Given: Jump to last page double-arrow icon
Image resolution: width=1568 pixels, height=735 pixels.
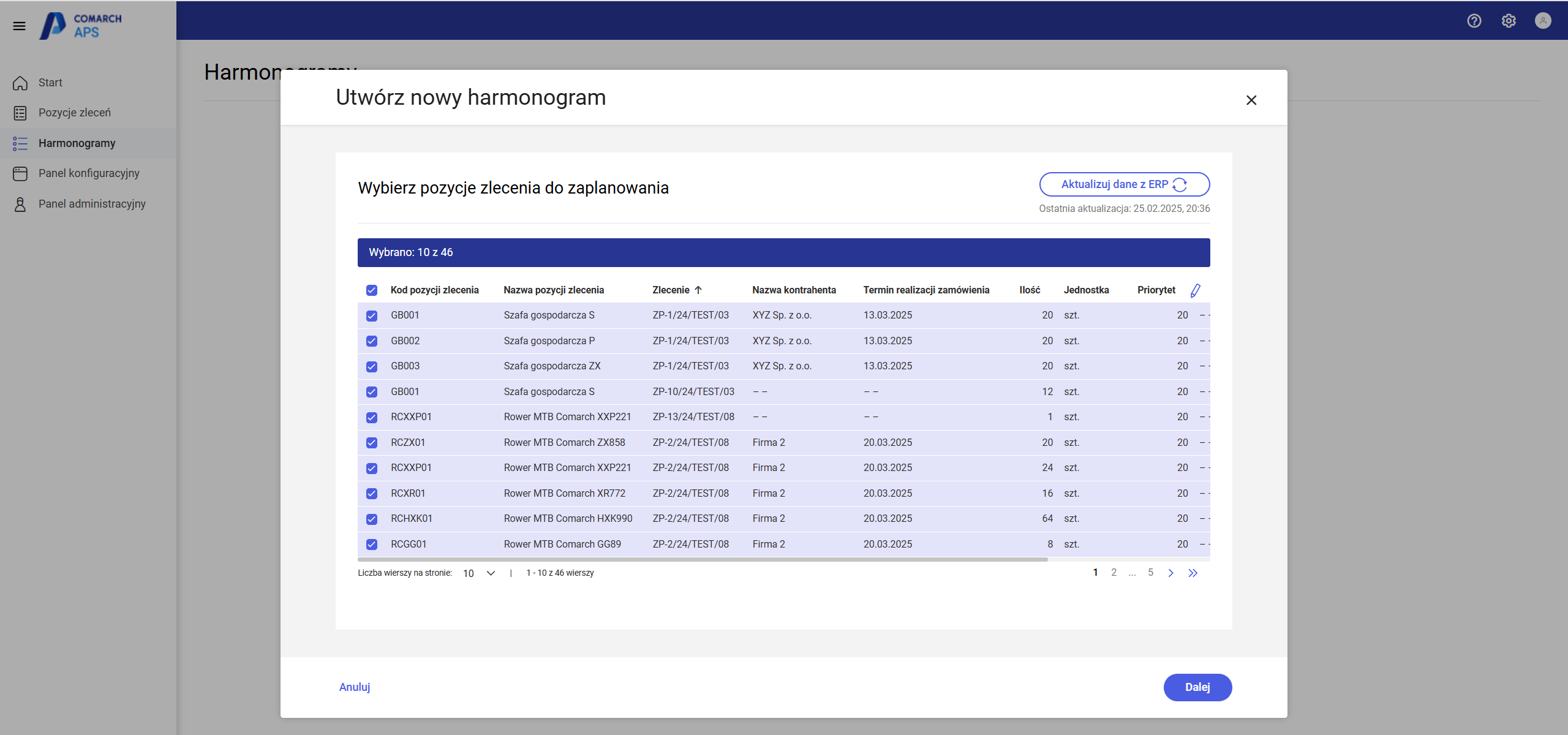Looking at the screenshot, I should (1193, 573).
